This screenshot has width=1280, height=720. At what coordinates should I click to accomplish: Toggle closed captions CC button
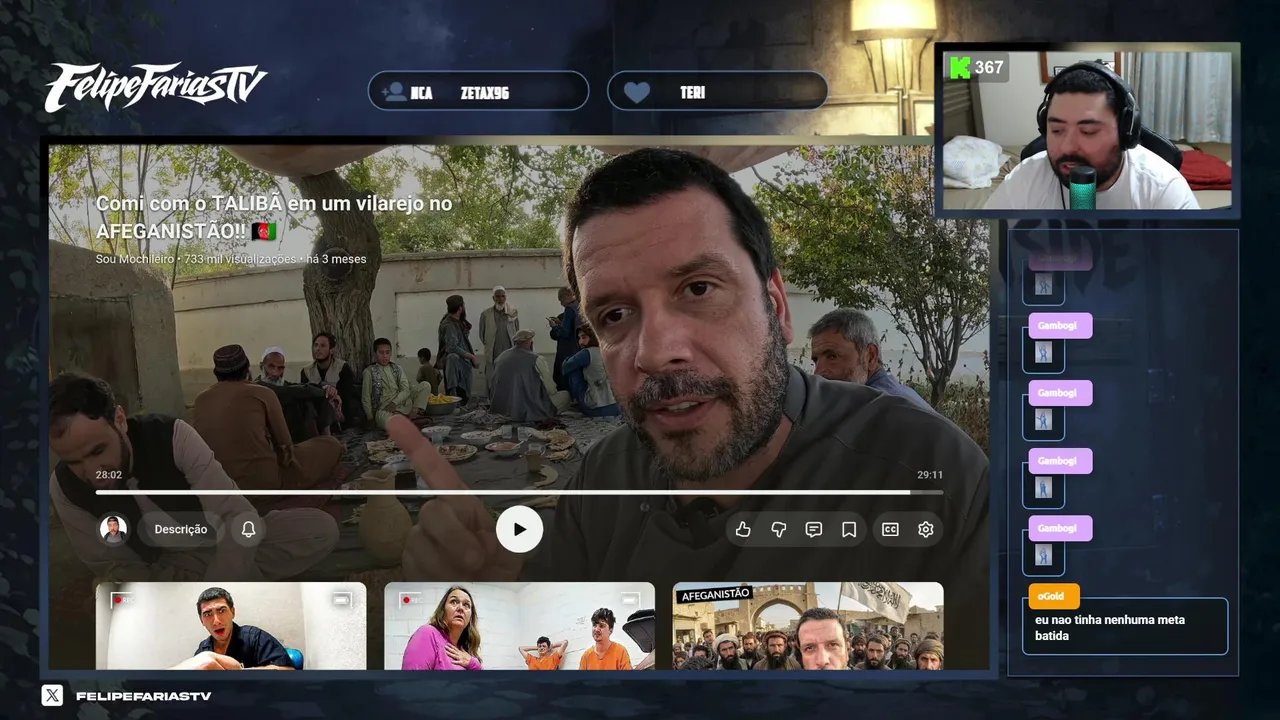coord(890,530)
